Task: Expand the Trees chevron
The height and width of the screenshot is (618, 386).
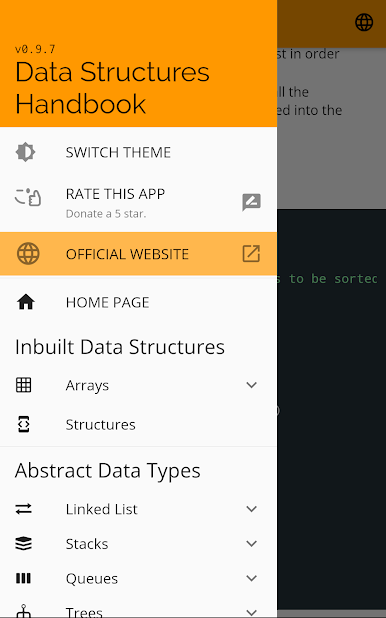Action: 252,612
